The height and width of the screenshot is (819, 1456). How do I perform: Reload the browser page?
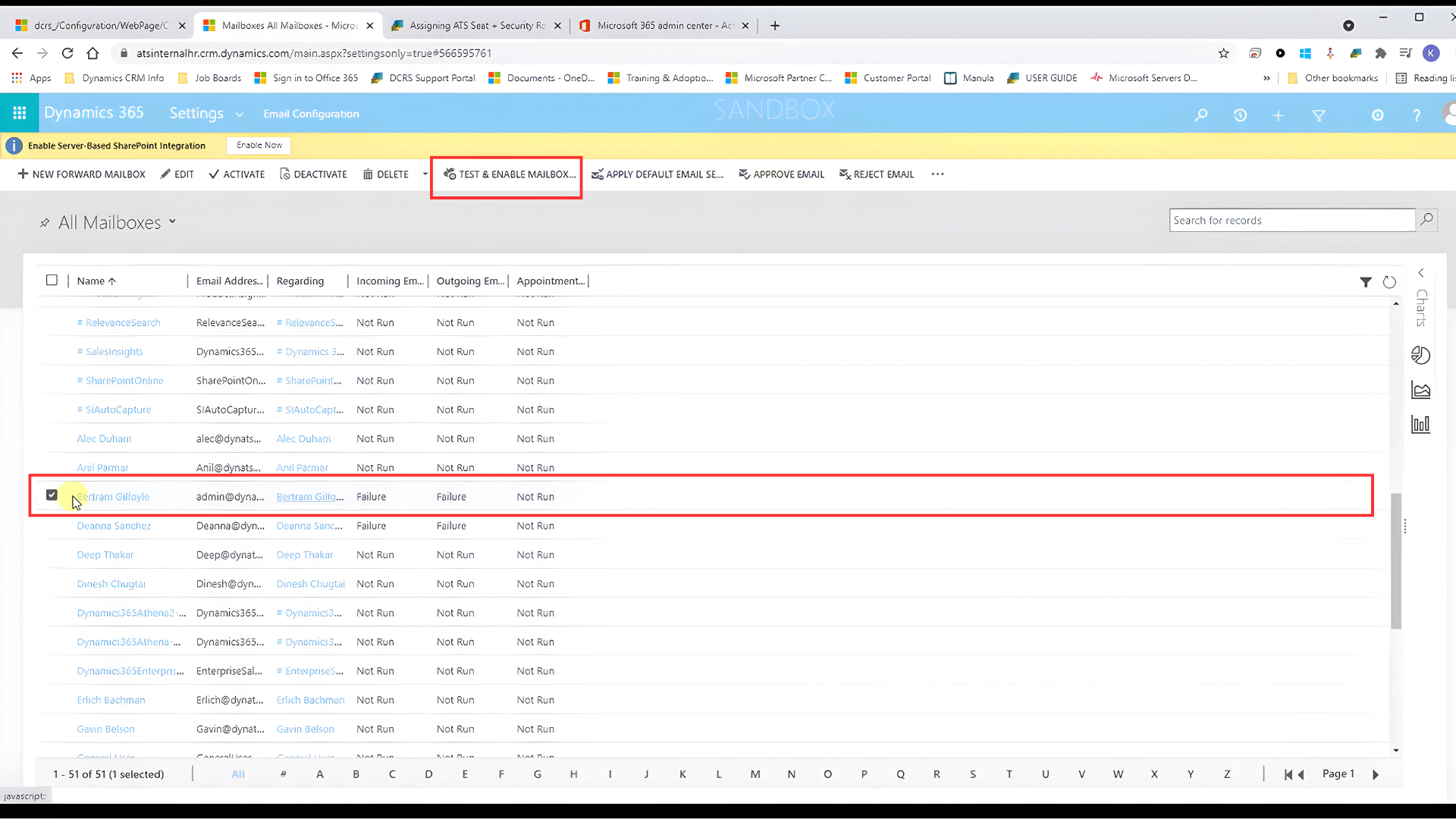pos(67,53)
